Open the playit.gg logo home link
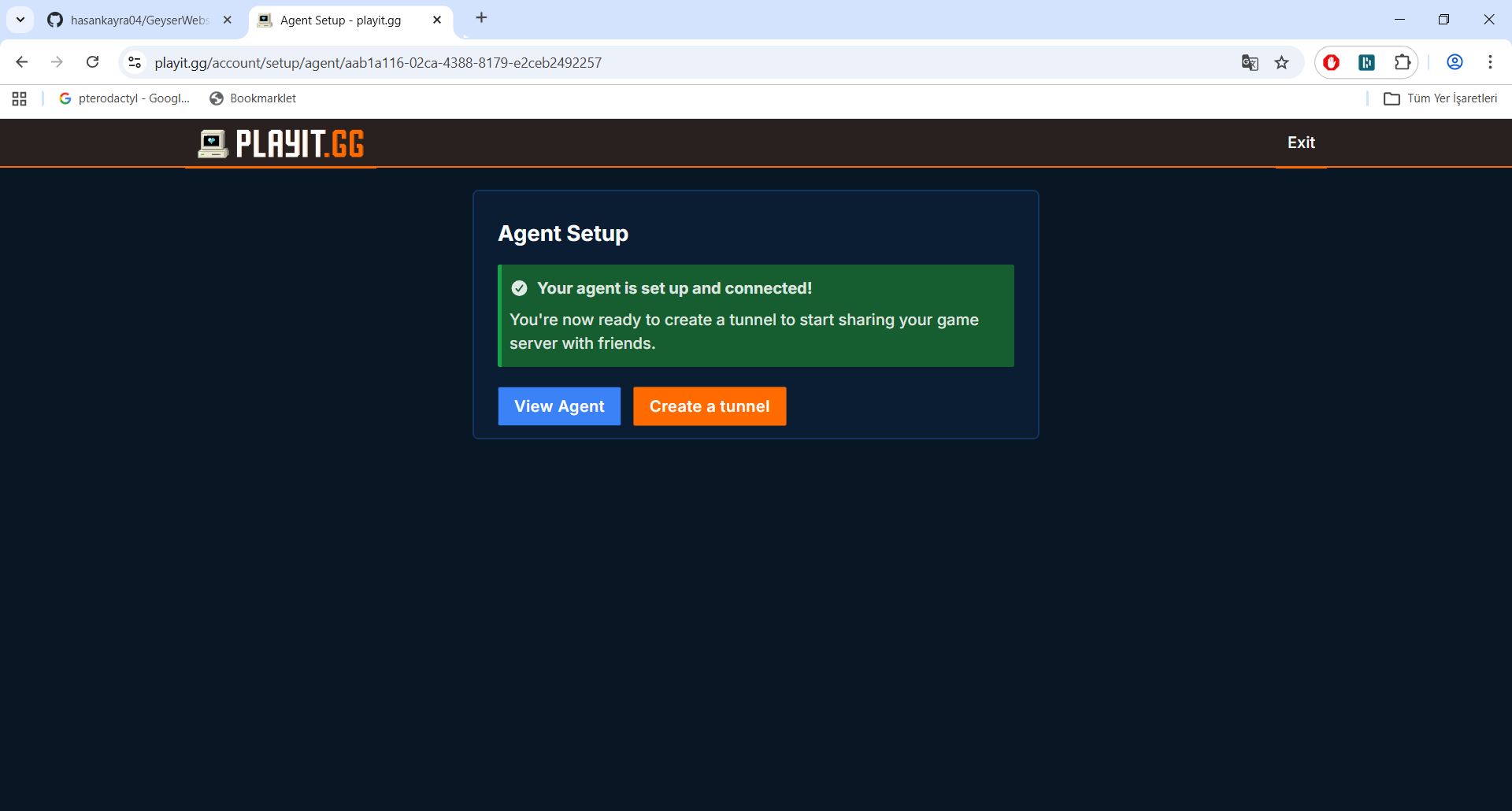The width and height of the screenshot is (1512, 811). pyautogui.click(x=280, y=144)
